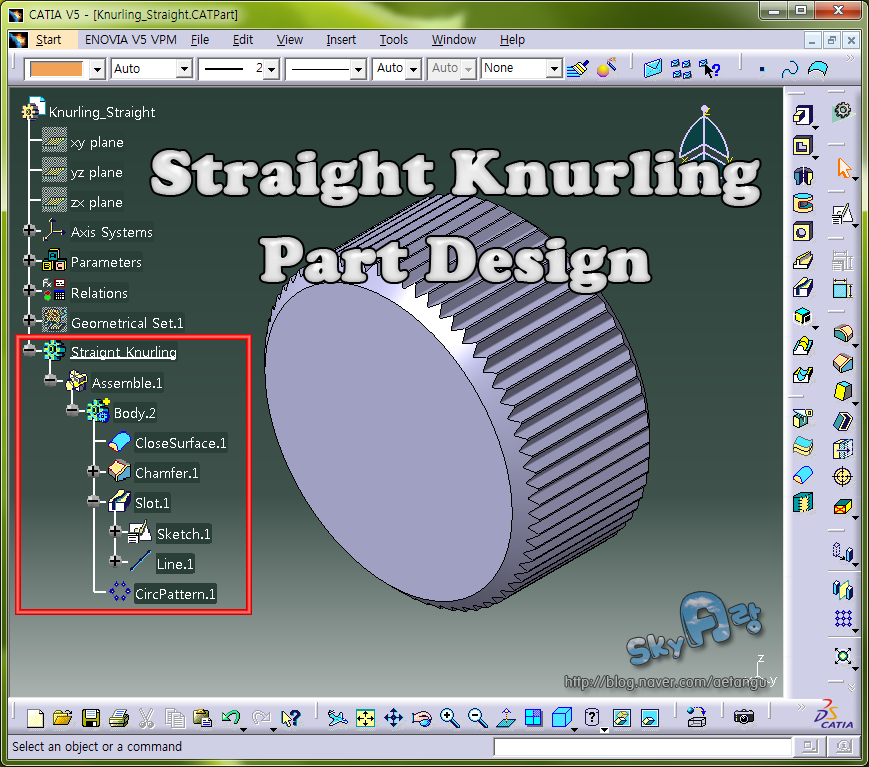
Task: Click the Zoom In icon
Action: tap(450, 716)
